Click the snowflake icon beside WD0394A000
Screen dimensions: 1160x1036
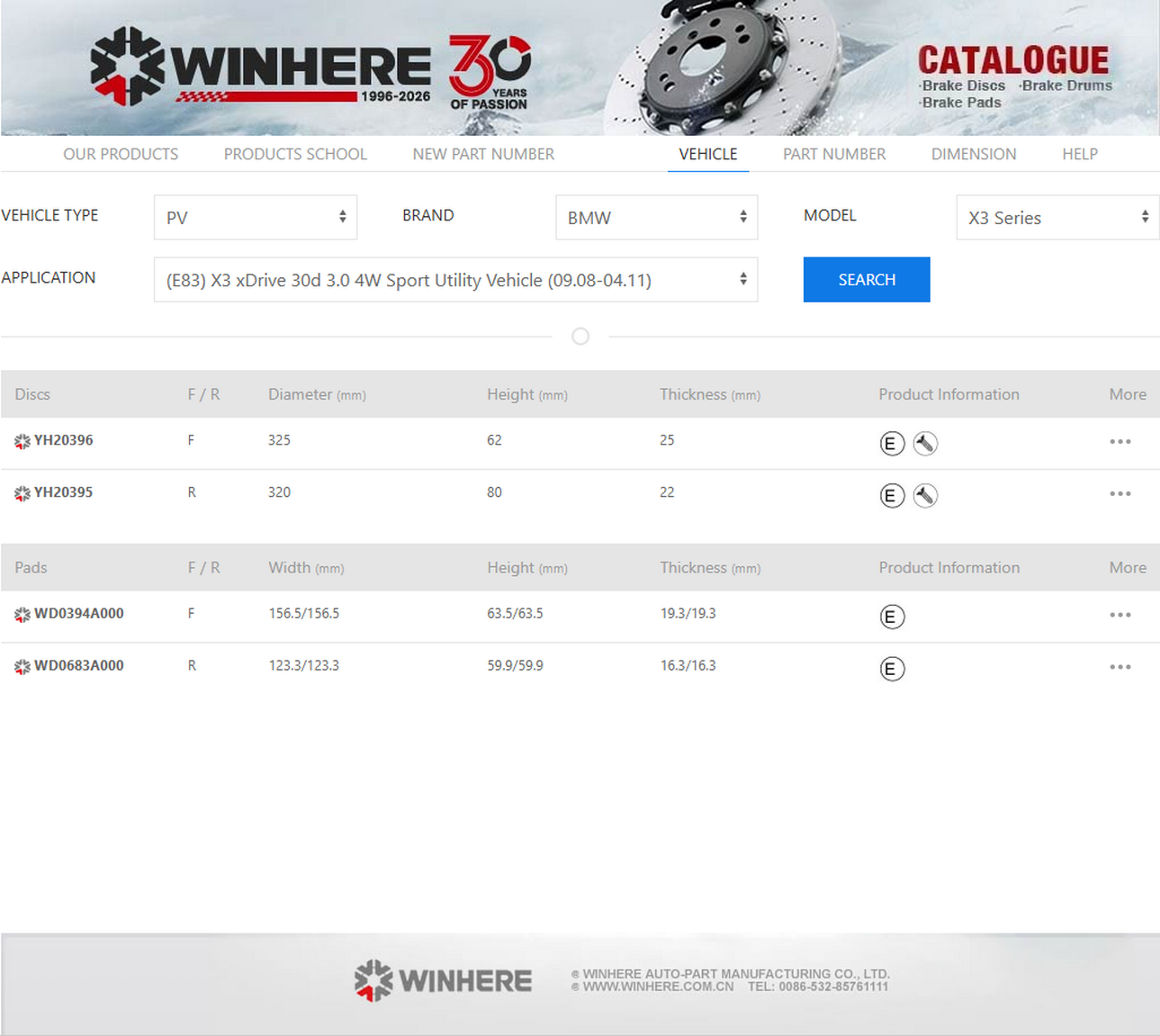tap(22, 615)
